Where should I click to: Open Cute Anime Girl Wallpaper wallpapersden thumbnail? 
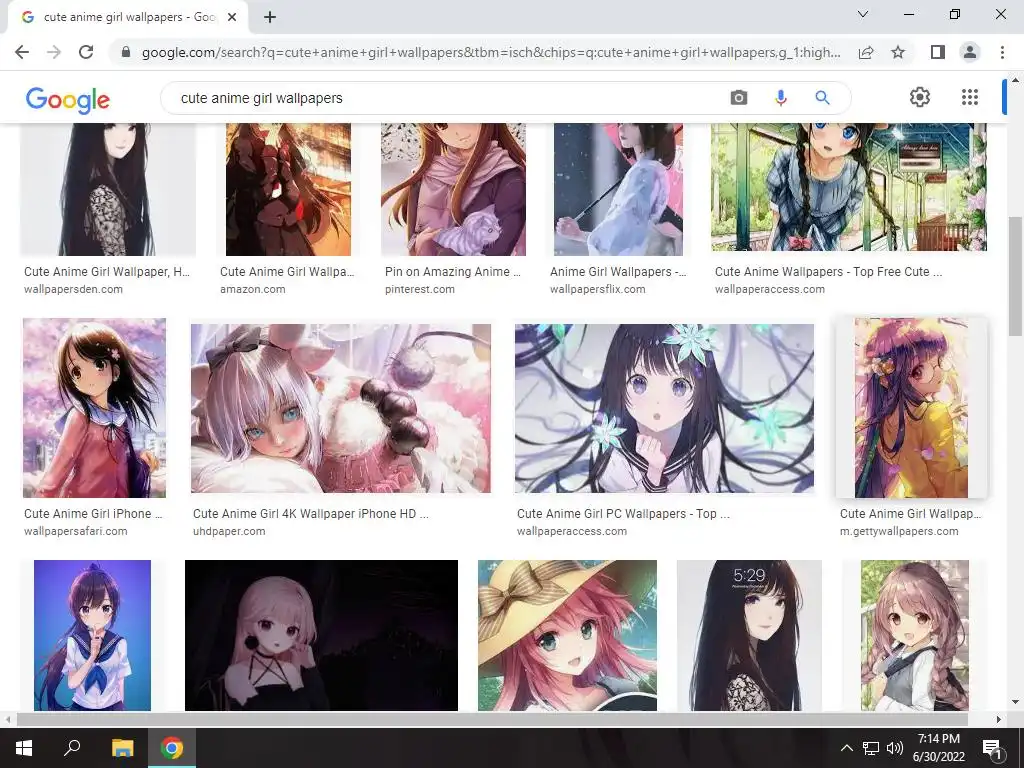tap(108, 189)
